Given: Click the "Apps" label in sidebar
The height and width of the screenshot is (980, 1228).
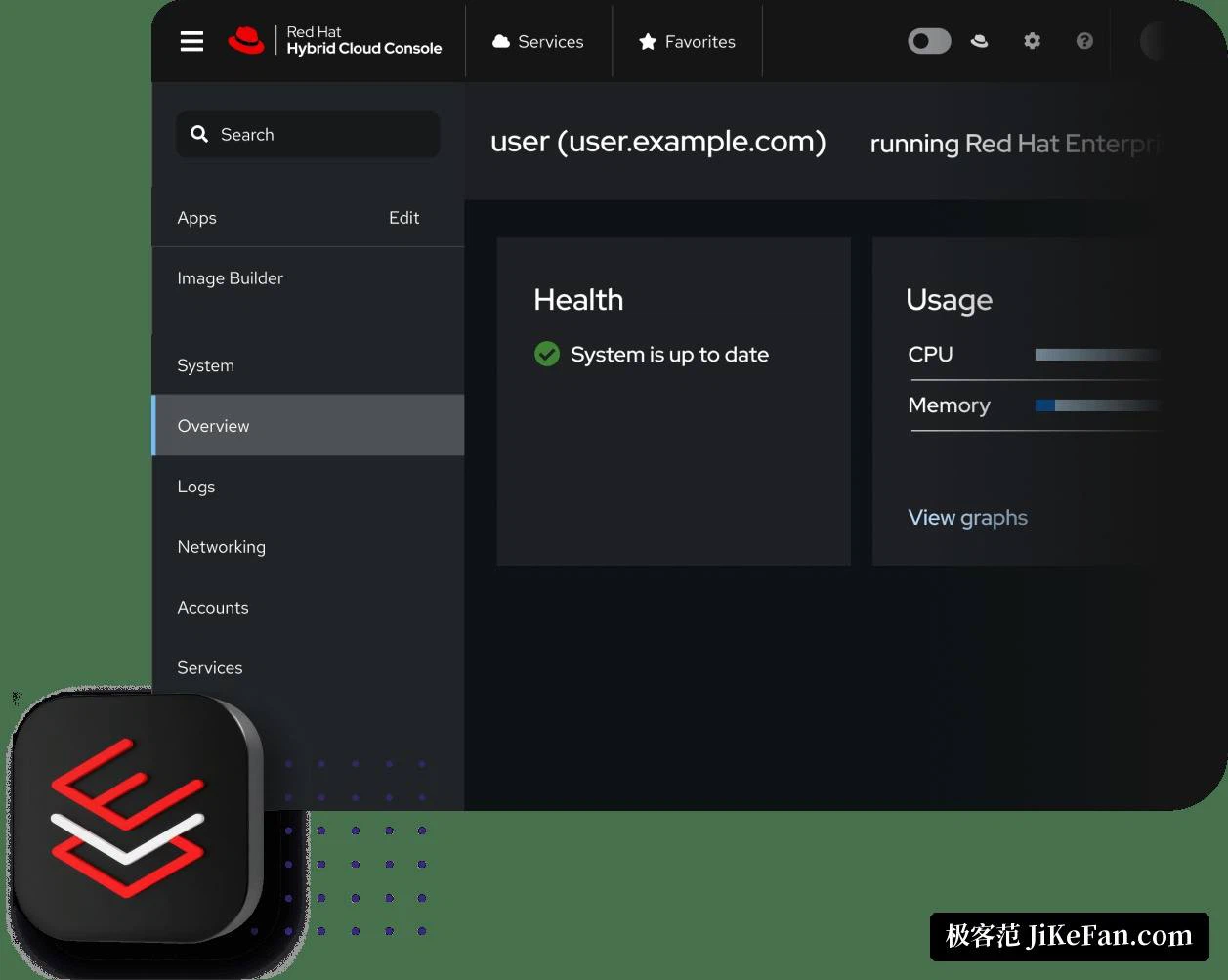Looking at the screenshot, I should coord(196,218).
